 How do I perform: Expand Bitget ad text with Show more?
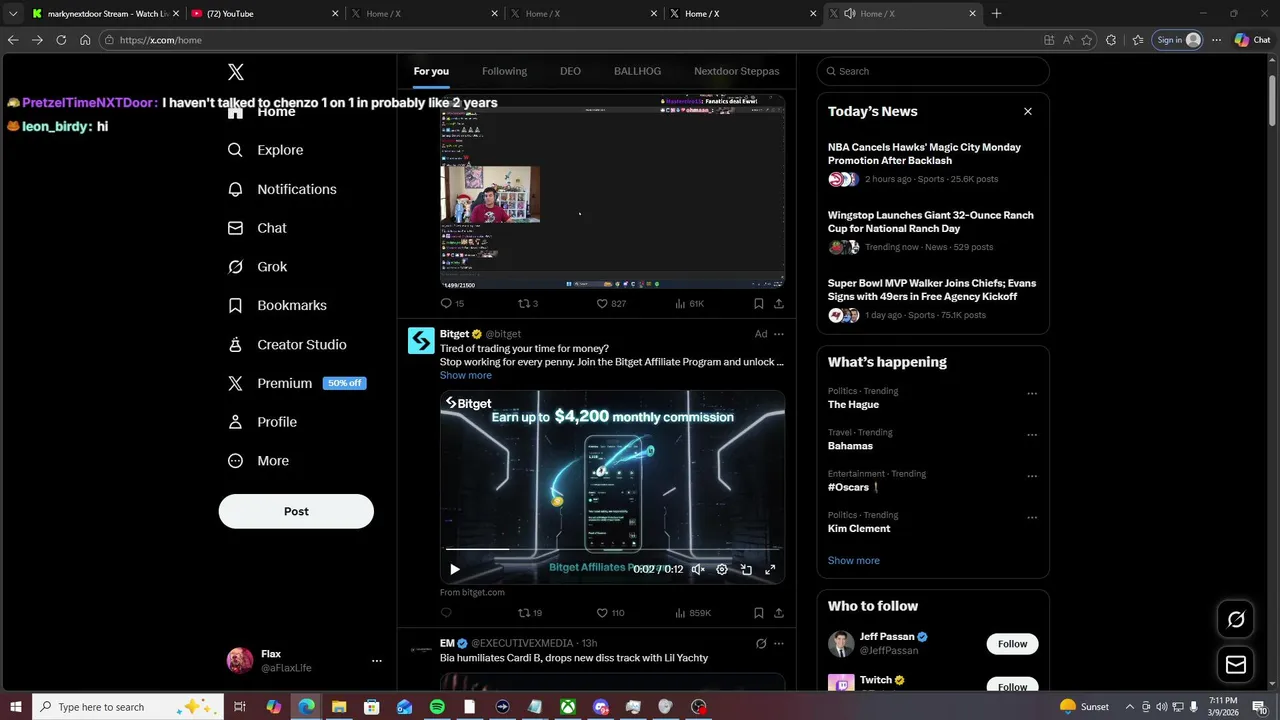click(466, 375)
